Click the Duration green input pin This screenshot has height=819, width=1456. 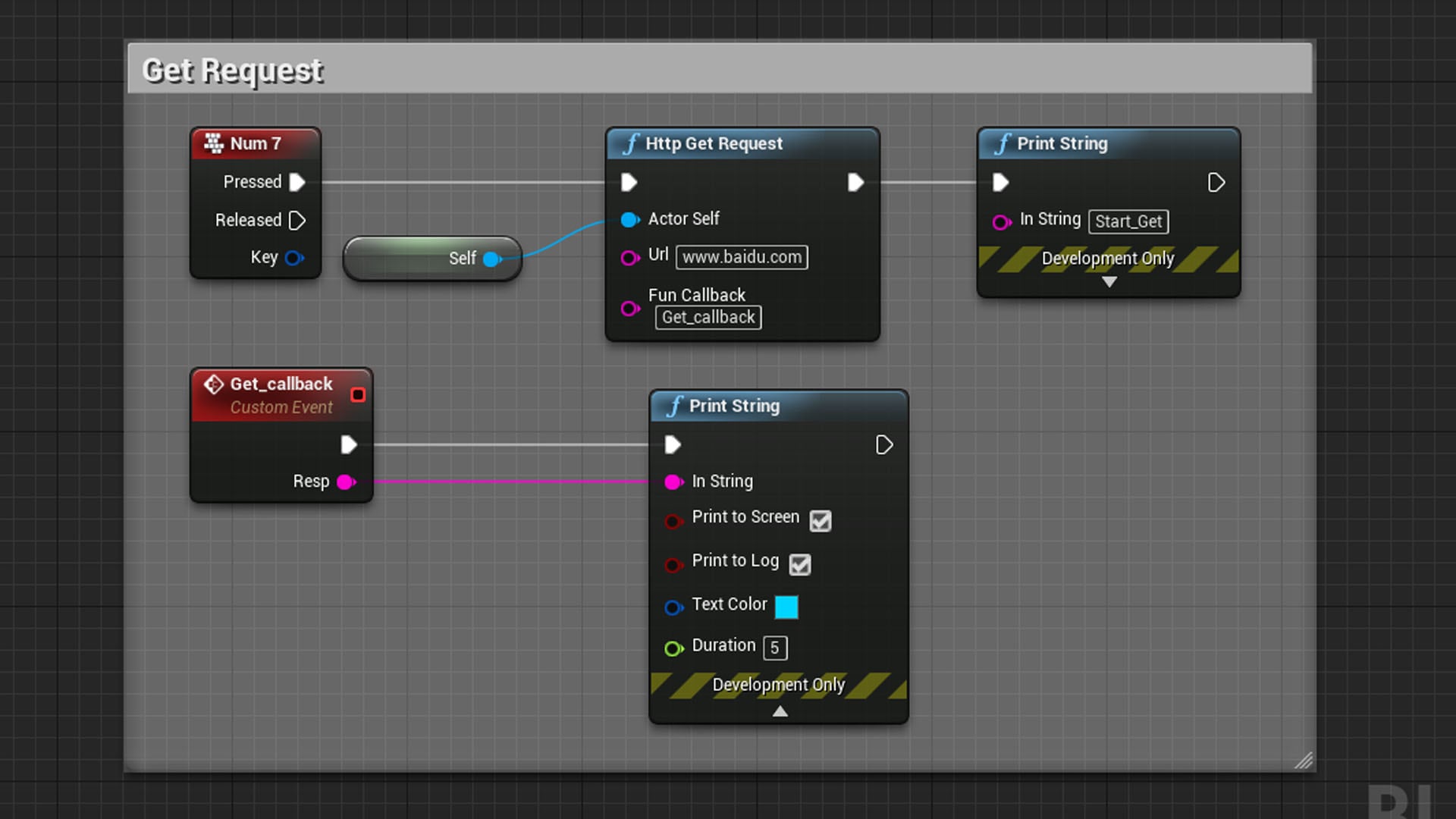tap(673, 648)
